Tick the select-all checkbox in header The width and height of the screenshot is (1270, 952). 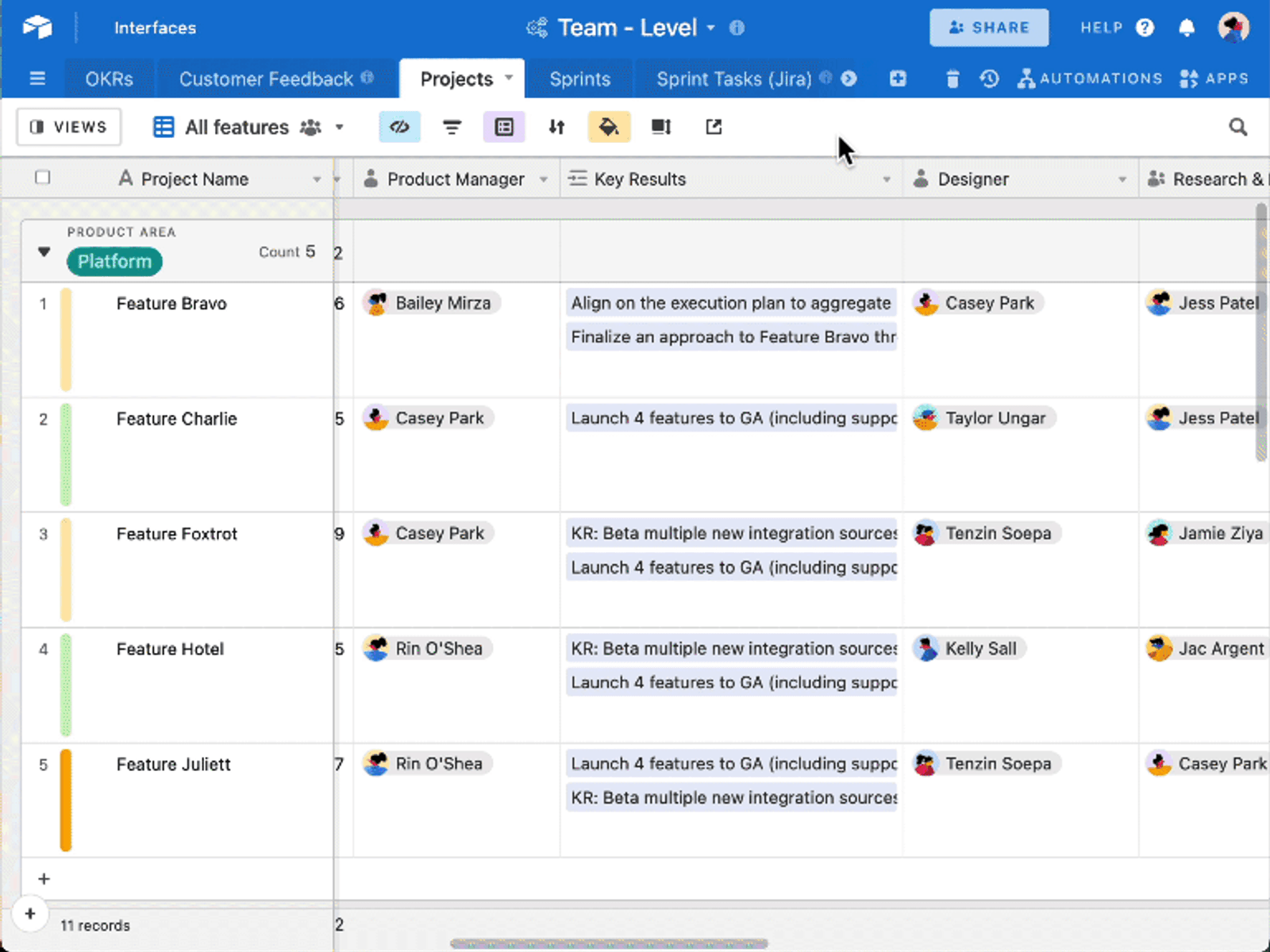(x=43, y=178)
